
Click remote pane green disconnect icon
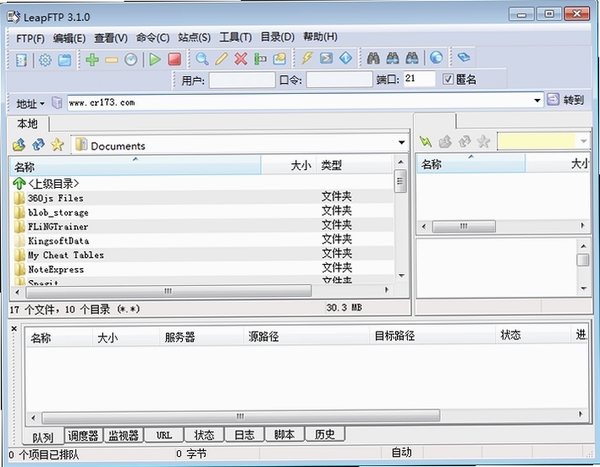coord(426,142)
